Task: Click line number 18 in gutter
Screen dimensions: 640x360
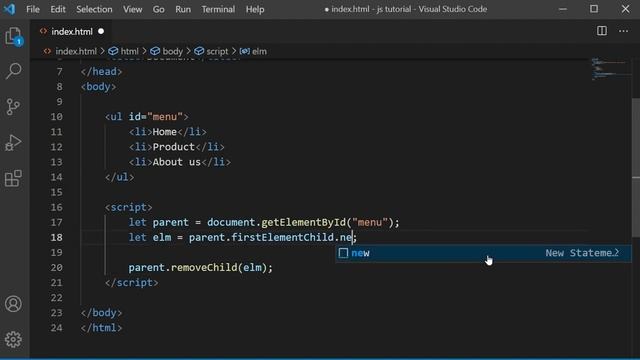Action: pos(57,238)
